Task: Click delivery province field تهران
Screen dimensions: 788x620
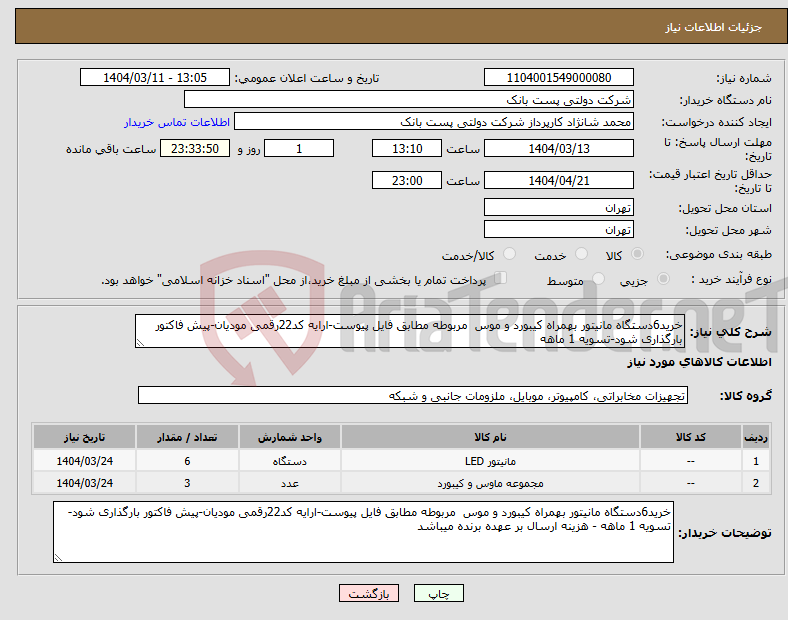Action: coord(559,207)
